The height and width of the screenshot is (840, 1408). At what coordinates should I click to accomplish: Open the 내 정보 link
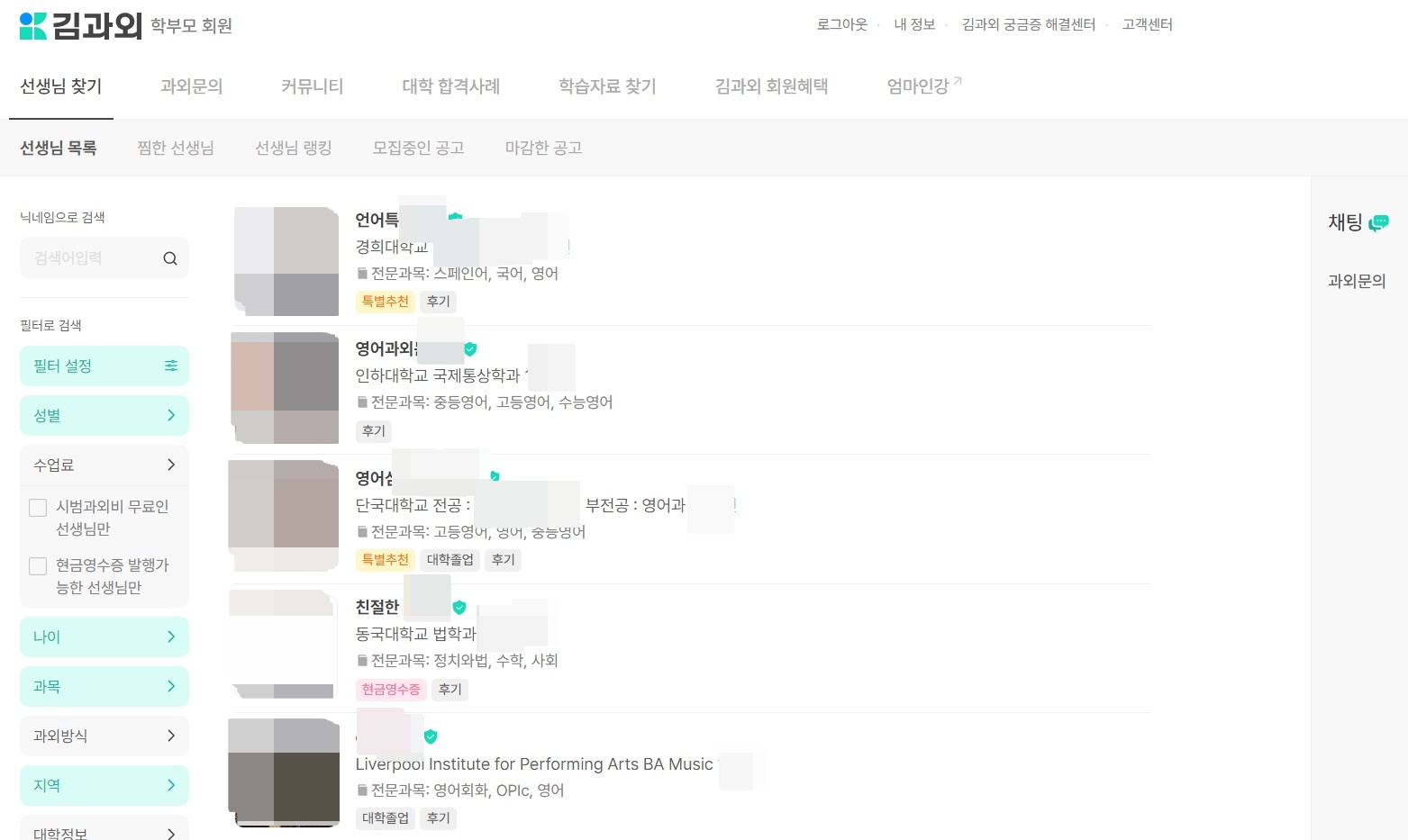pyautogui.click(x=914, y=24)
